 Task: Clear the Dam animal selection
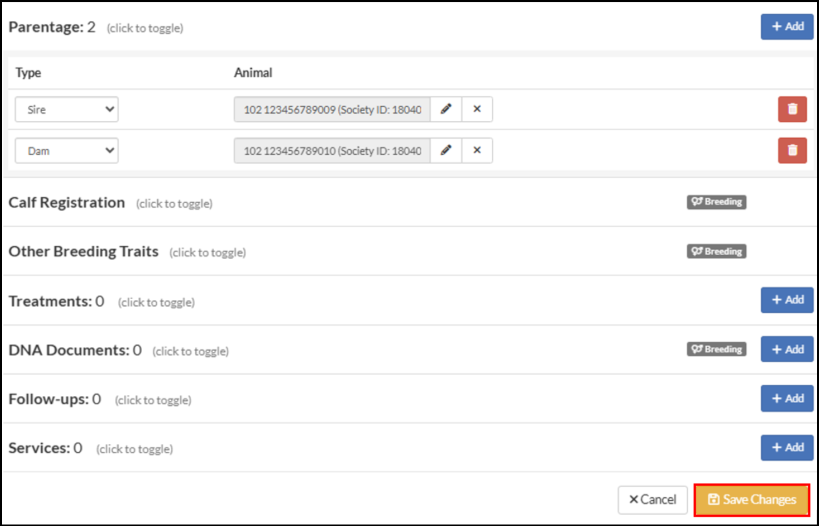pyautogui.click(x=477, y=150)
